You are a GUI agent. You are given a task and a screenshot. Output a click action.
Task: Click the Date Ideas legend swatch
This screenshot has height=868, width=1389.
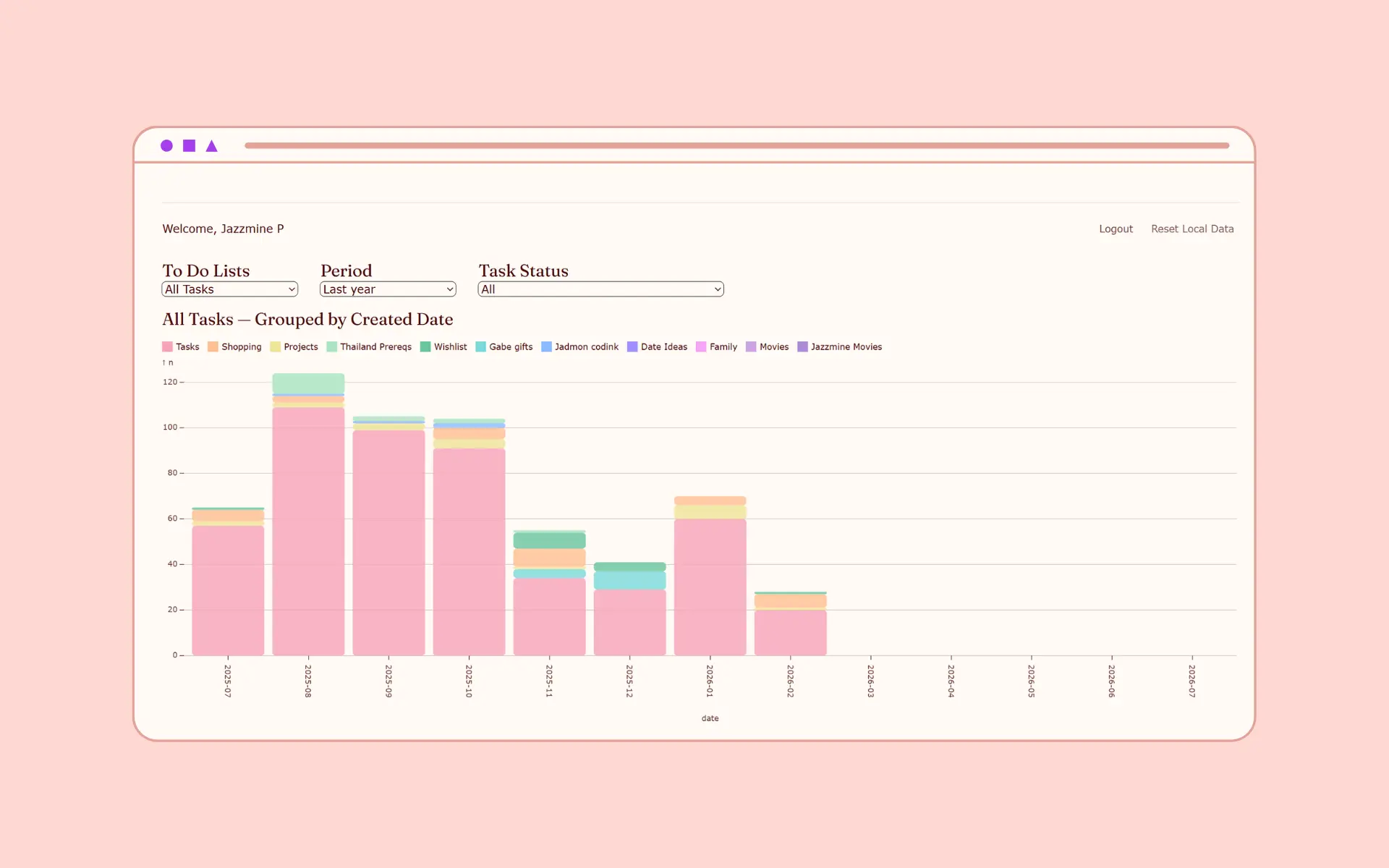point(632,346)
